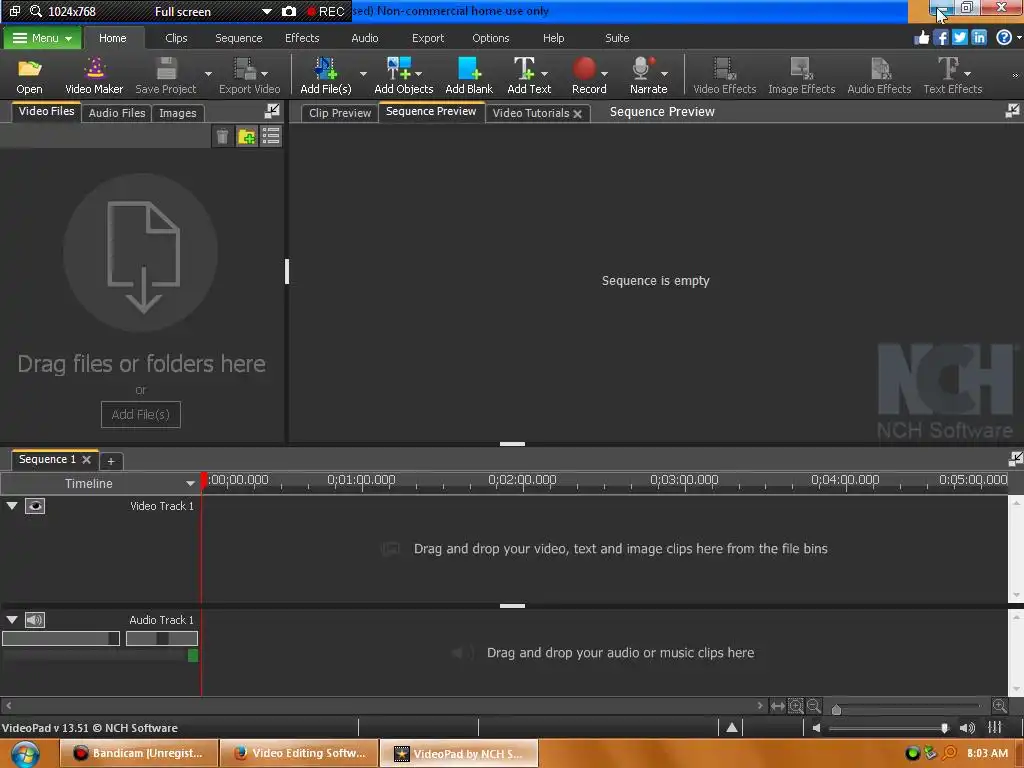The height and width of the screenshot is (768, 1024).
Task: Click the bin delete trash icon
Action: coord(222,136)
